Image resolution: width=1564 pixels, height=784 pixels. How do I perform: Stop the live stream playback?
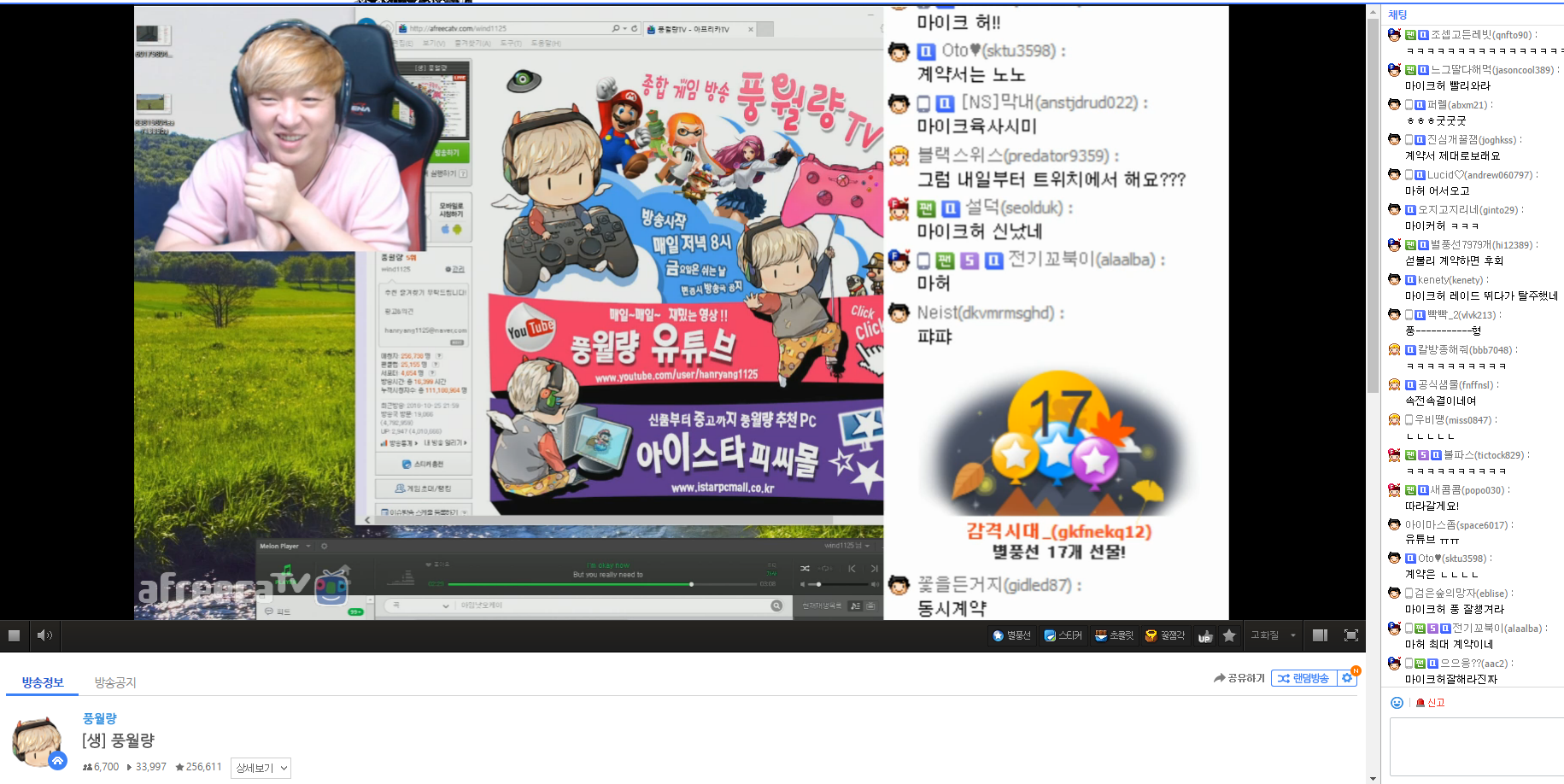tap(14, 635)
